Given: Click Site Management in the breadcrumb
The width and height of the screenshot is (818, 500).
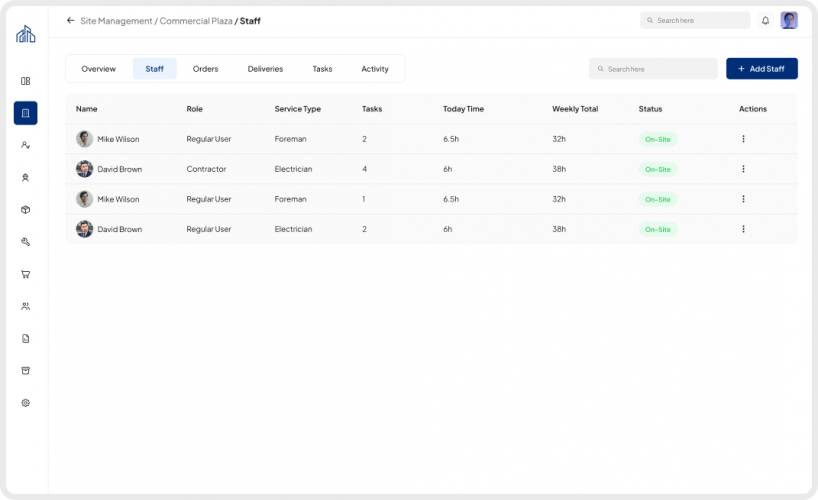Looking at the screenshot, I should (116, 21).
